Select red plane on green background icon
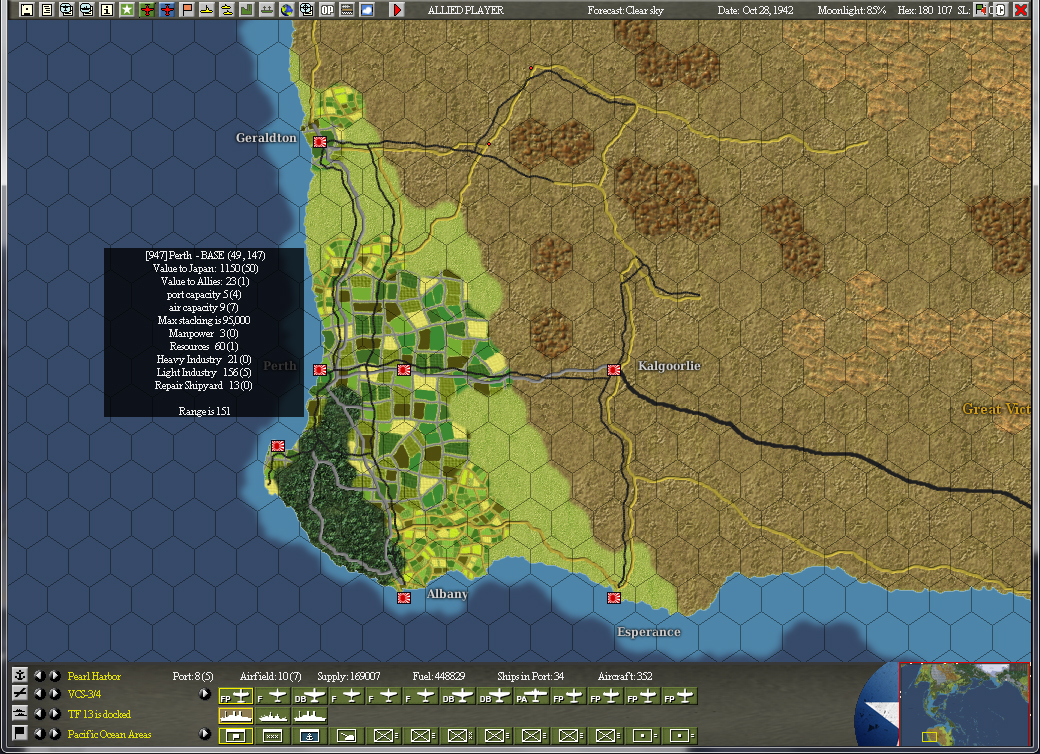Viewport: 1040px width, 754px height. click(147, 10)
